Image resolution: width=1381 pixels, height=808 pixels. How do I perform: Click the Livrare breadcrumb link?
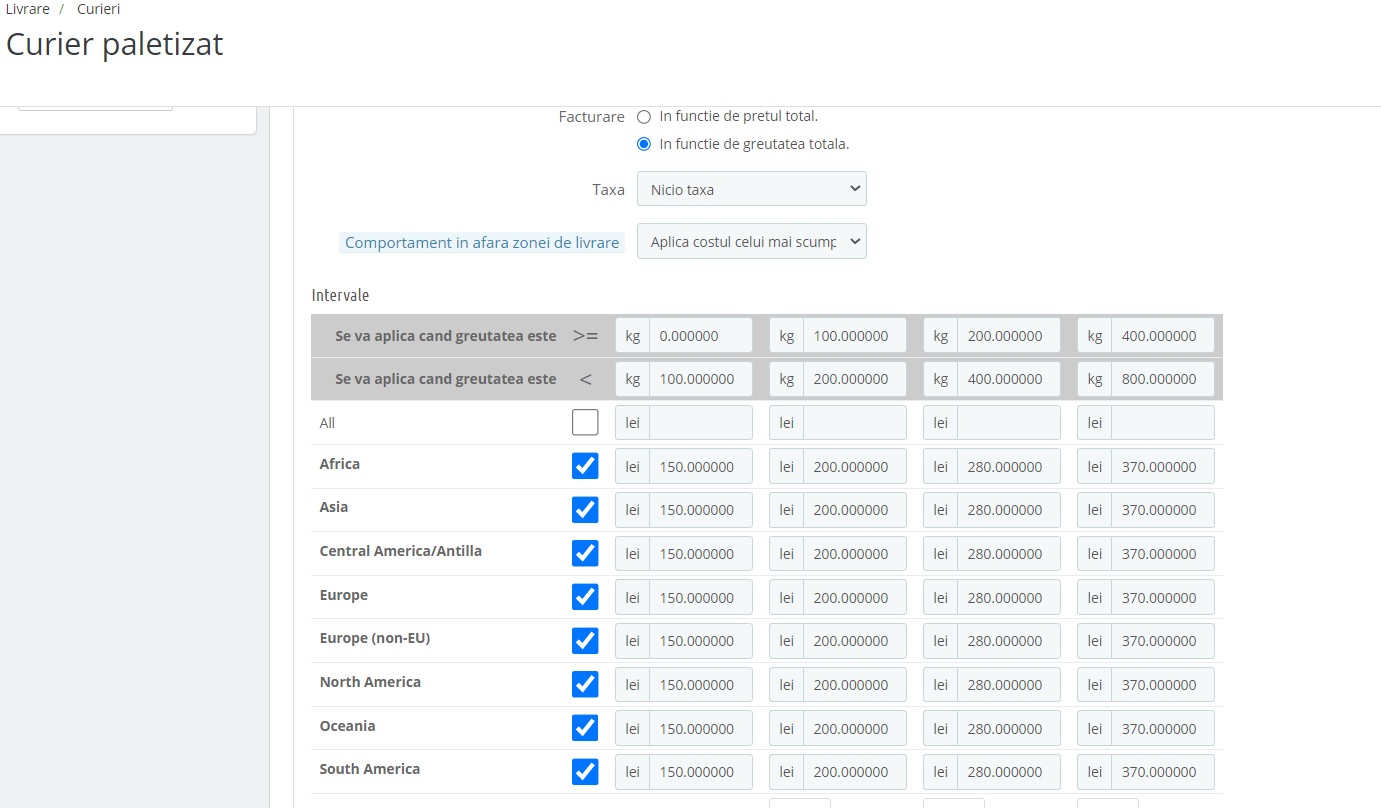click(28, 9)
